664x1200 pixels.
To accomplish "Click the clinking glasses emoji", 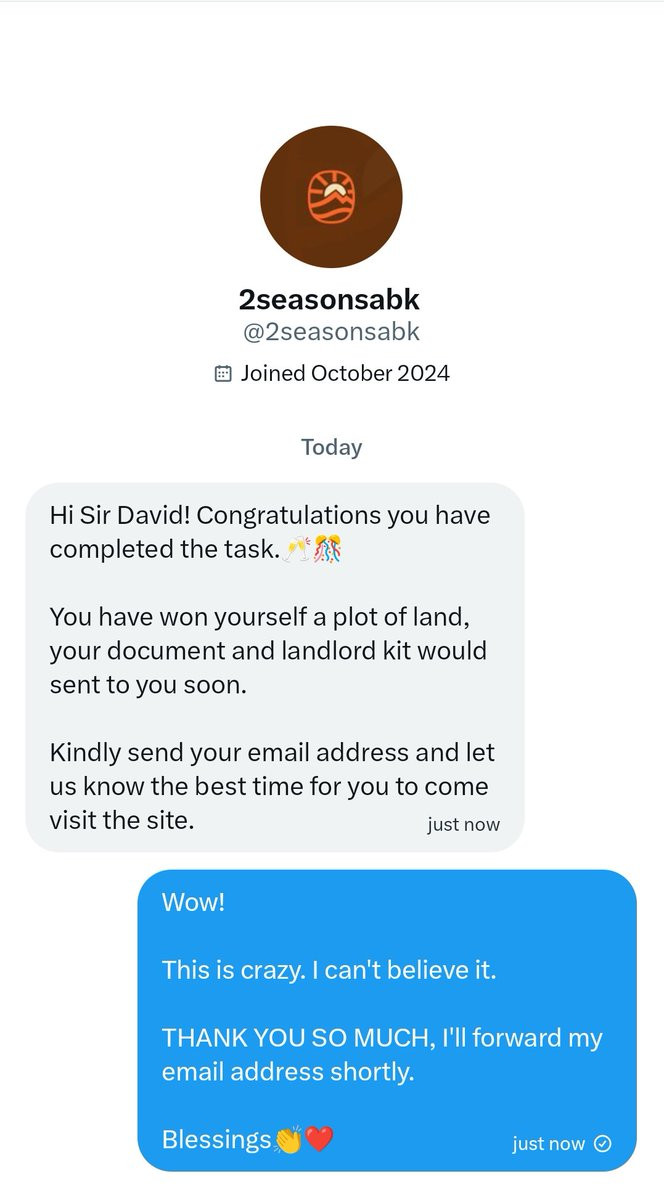I will 296,549.
